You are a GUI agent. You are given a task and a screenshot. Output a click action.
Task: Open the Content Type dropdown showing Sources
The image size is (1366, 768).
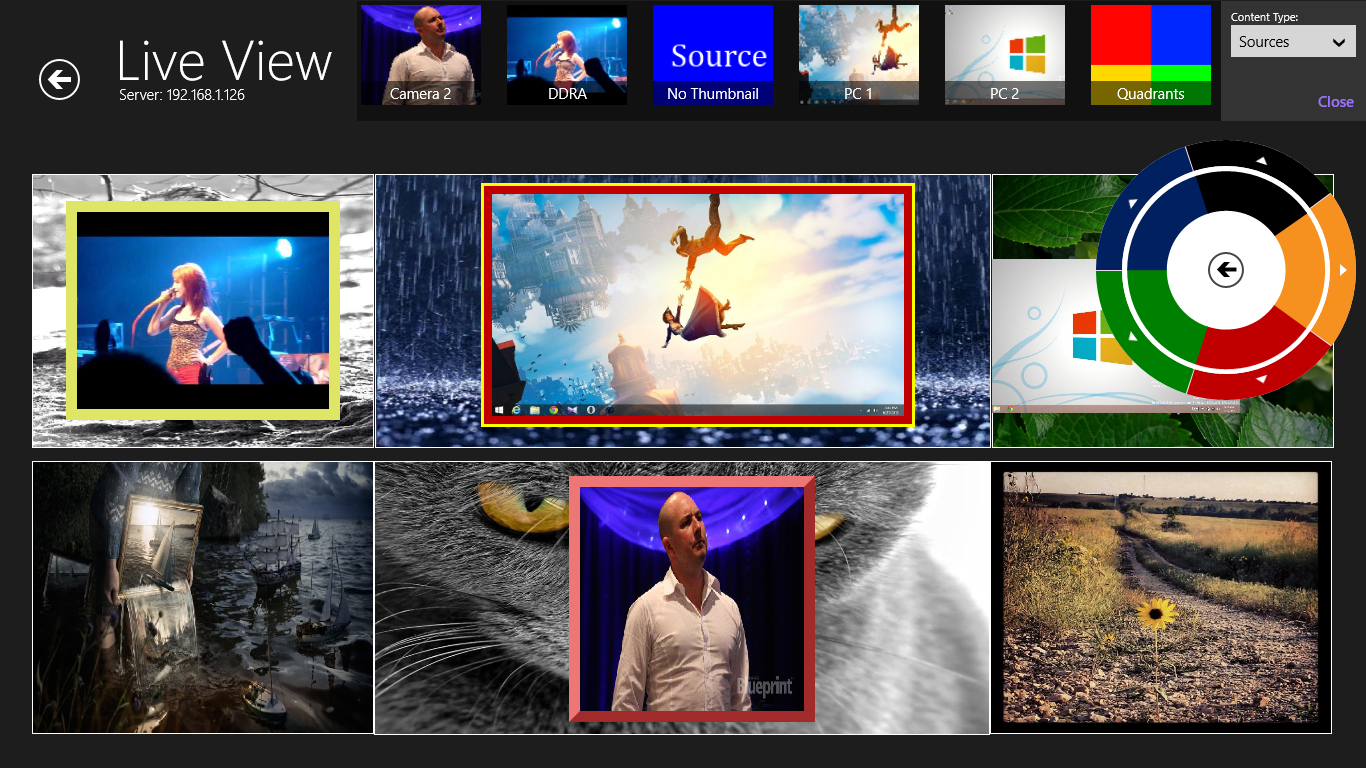(x=1293, y=42)
